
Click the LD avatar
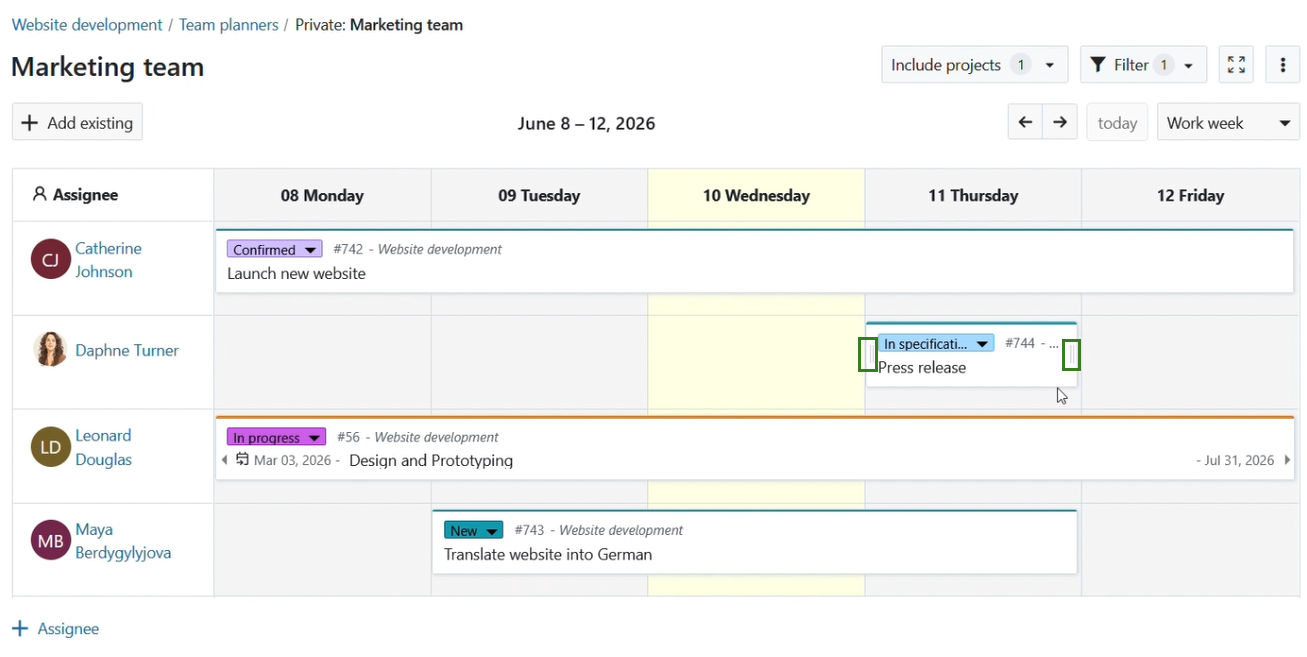[50, 447]
